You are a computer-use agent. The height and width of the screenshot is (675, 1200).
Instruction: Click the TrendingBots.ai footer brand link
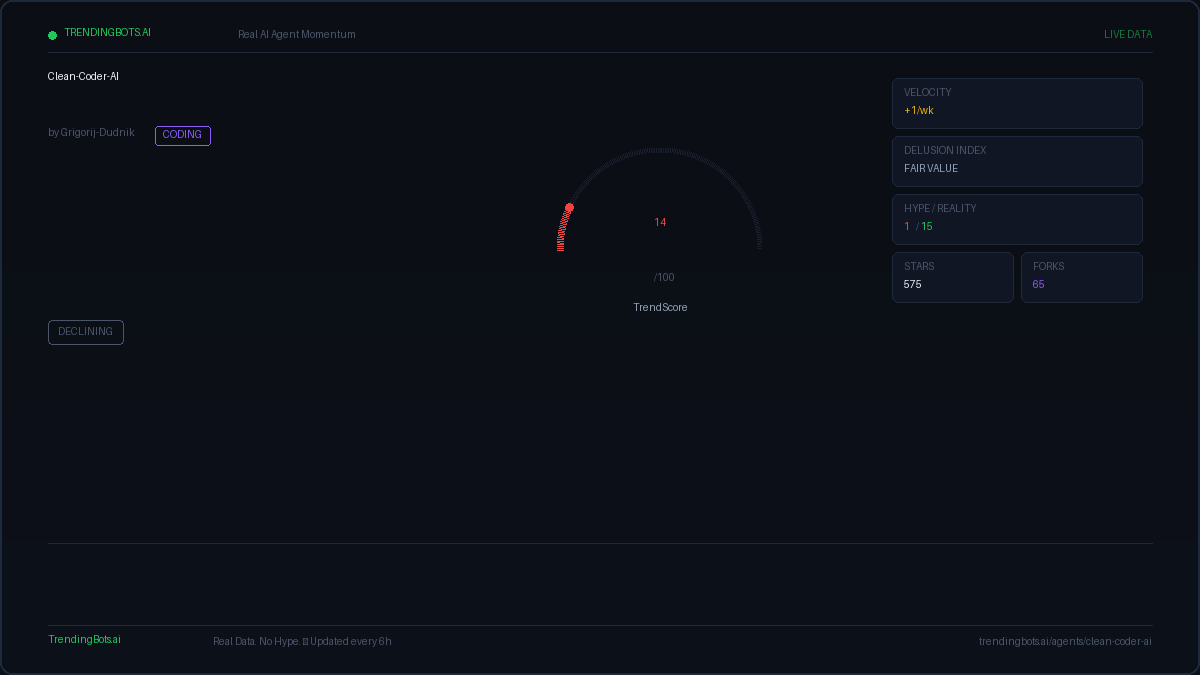84,639
